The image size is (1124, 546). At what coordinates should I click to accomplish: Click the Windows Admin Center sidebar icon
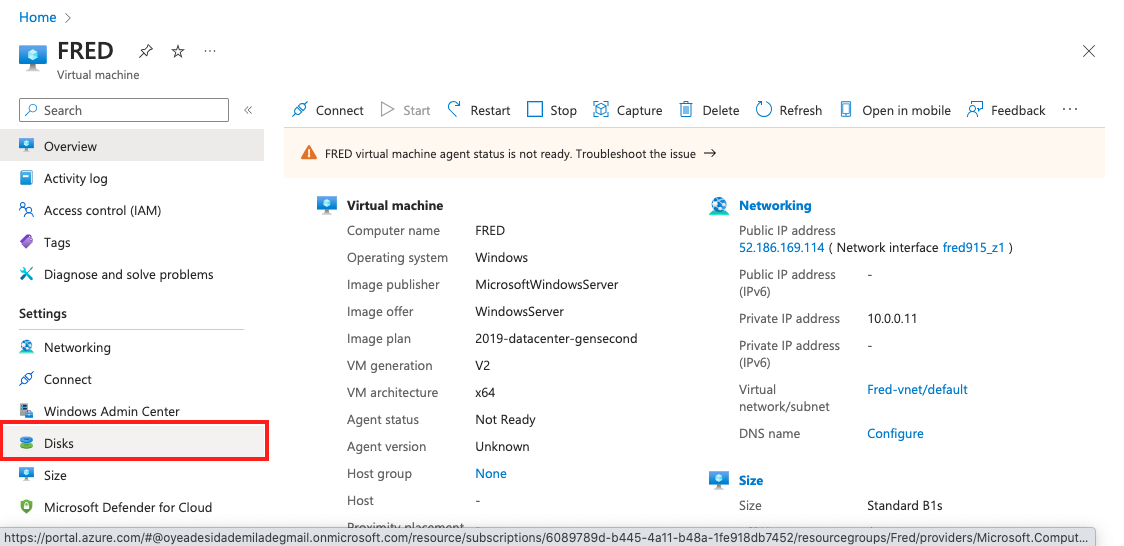(x=27, y=411)
